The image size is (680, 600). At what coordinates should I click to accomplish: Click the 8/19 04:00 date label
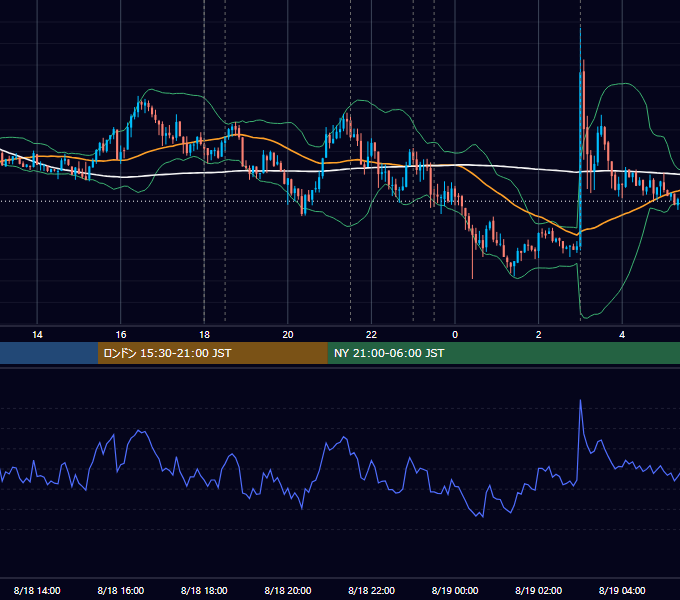[622, 590]
